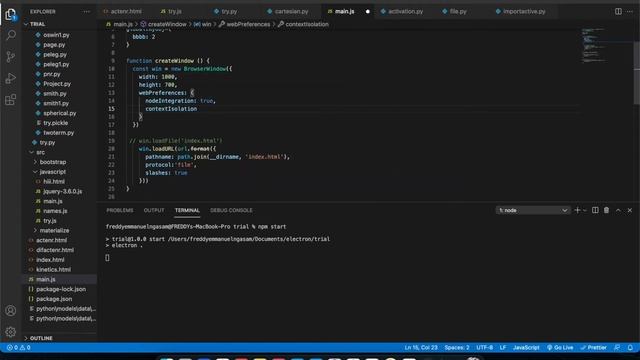Screen dimensions: 640x360
Task: Open the OUTPUT panel tab
Action: tap(154, 210)
